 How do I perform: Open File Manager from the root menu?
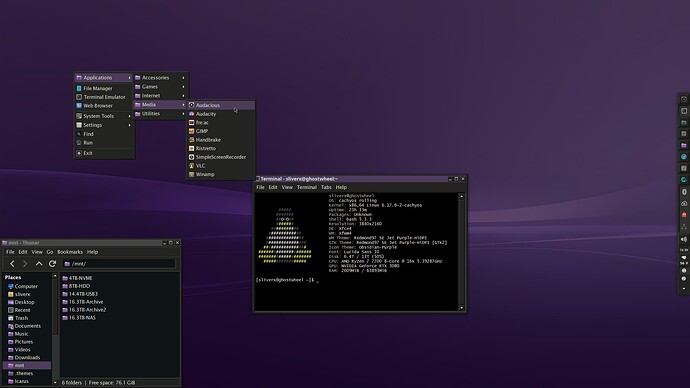pyautogui.click(x=104, y=88)
